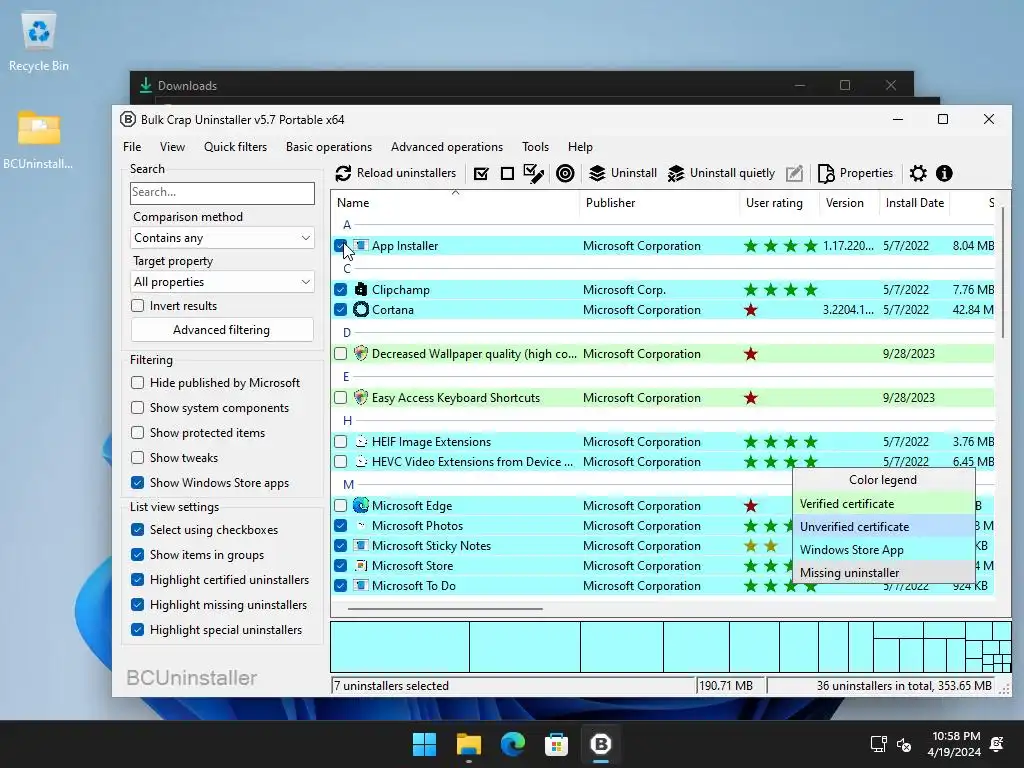
Task: Click the Windows Store App legend color
Action: click(x=884, y=549)
